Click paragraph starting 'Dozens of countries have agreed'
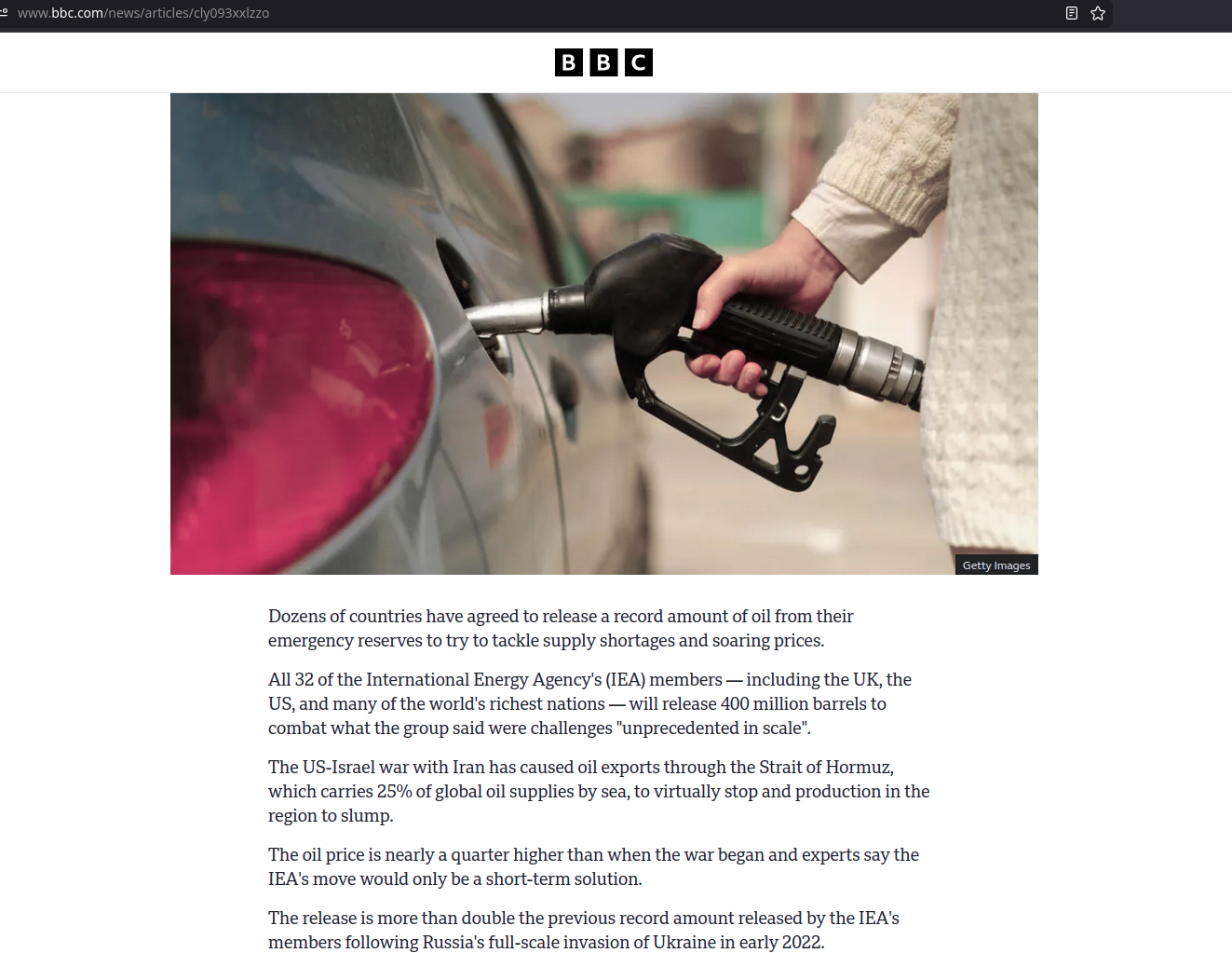This screenshot has height=953, width=1232. pyautogui.click(x=561, y=628)
